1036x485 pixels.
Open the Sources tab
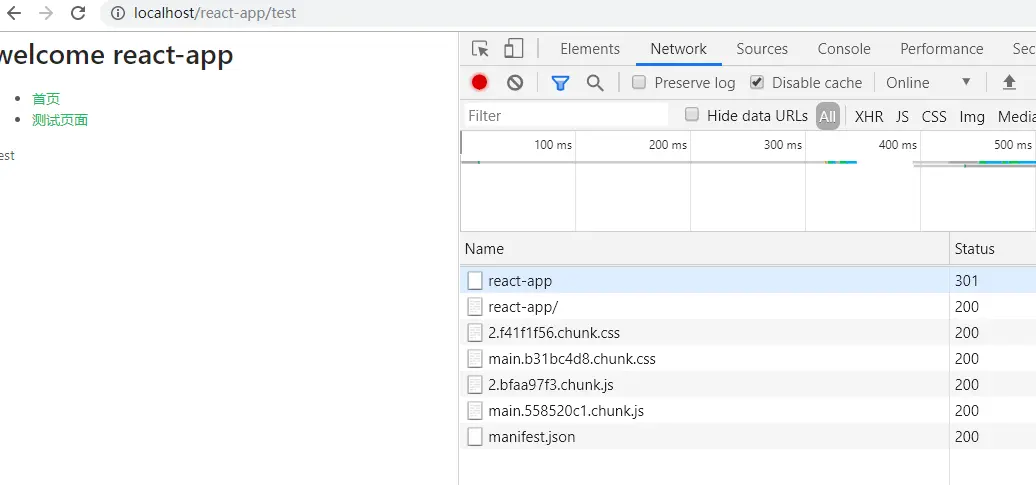[762, 49]
